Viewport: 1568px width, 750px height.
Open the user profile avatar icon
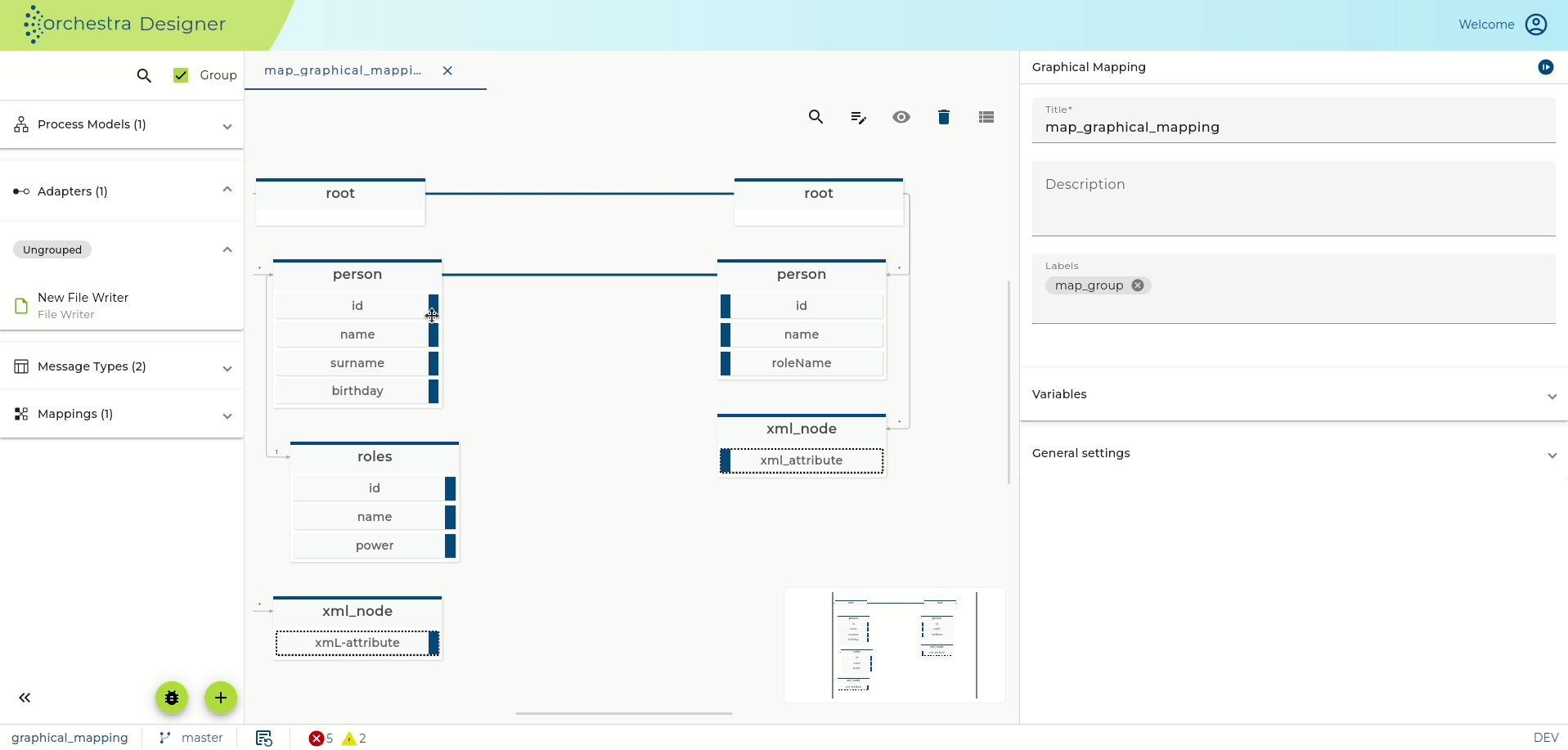coord(1536,25)
